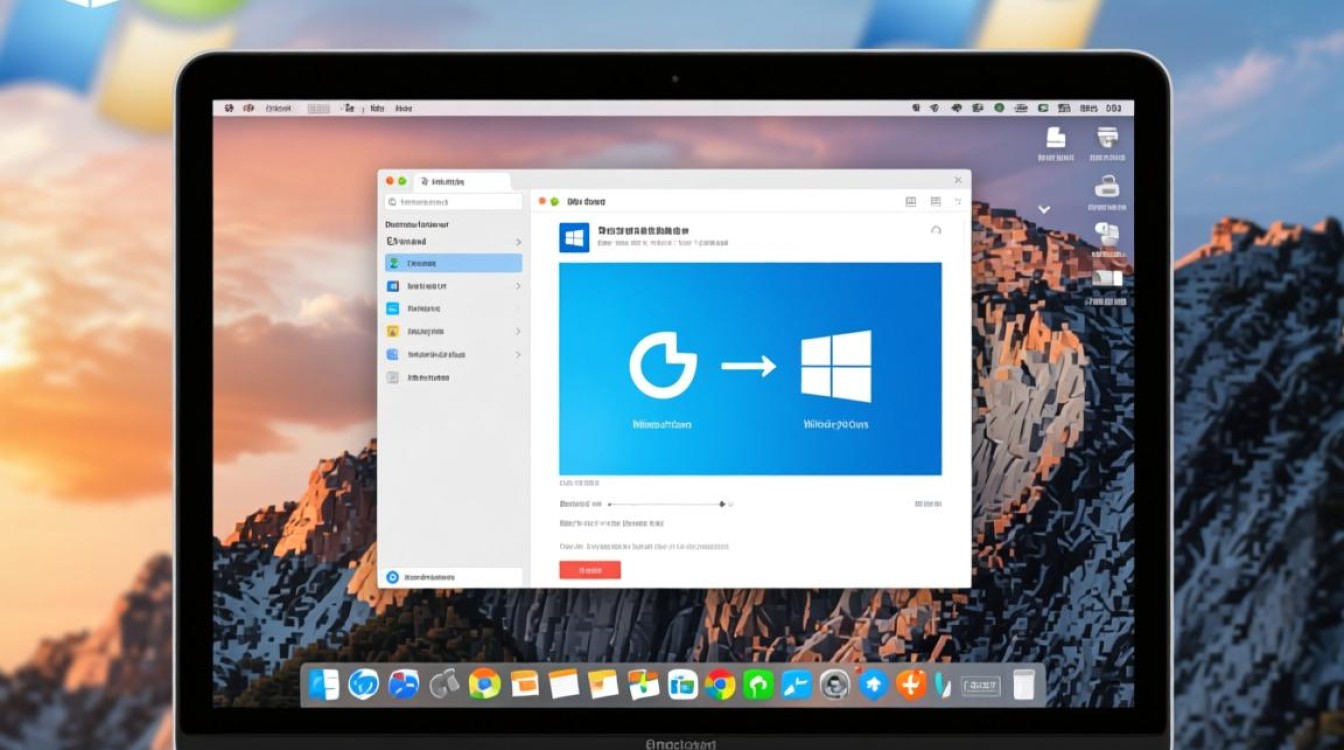Expand the first sidebar row's chevron
The height and width of the screenshot is (750, 1344).
[x=518, y=242]
